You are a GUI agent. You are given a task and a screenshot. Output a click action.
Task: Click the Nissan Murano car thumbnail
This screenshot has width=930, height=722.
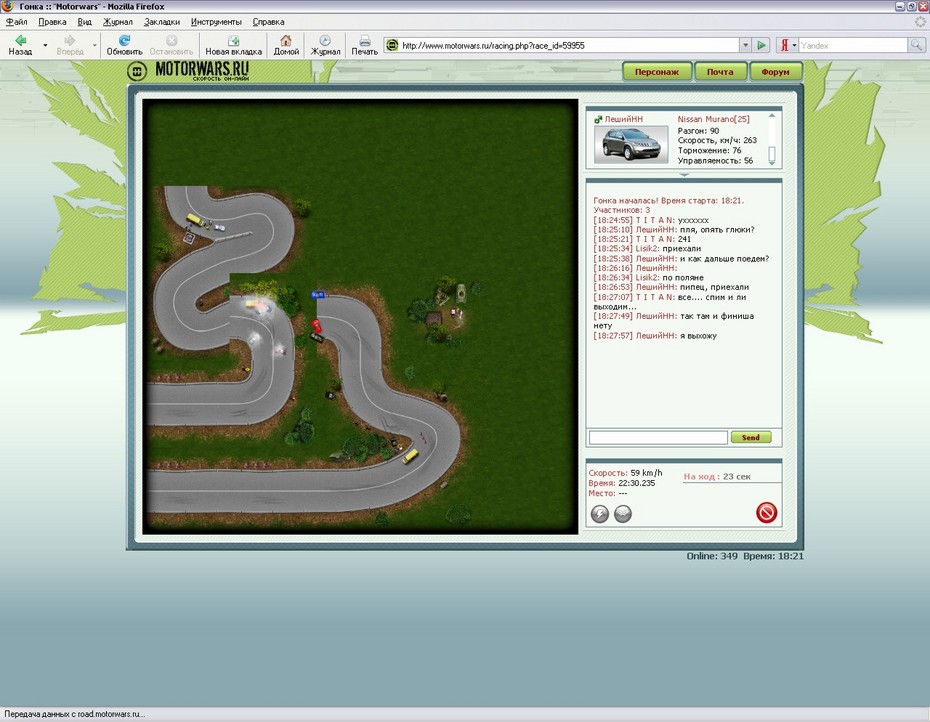(x=631, y=144)
